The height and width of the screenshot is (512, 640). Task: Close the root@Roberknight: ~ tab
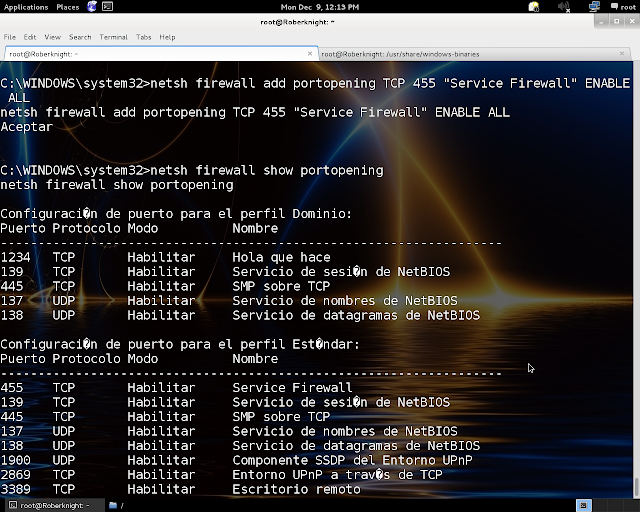[310, 53]
